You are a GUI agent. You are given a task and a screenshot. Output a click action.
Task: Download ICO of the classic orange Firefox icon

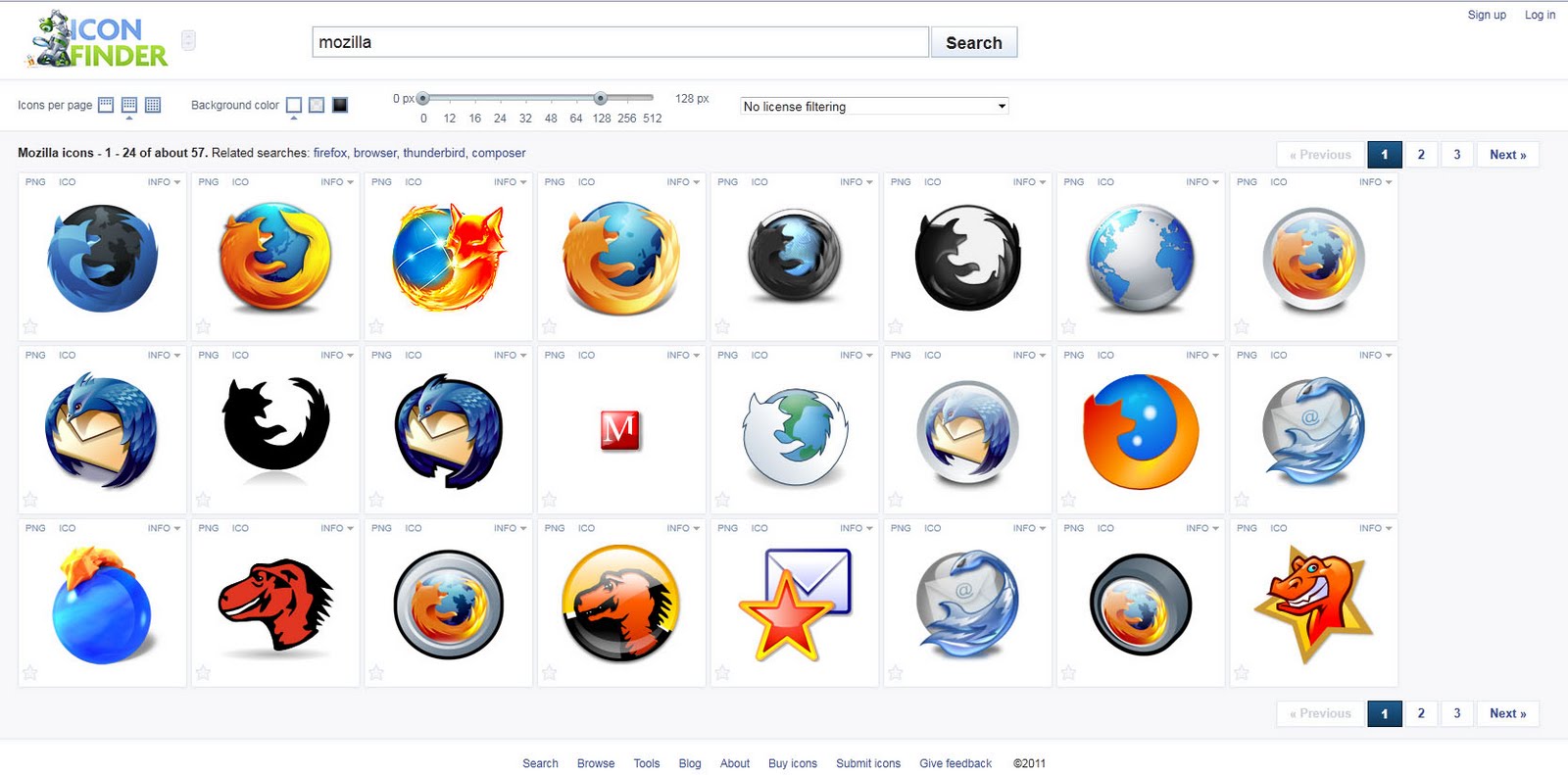click(240, 182)
